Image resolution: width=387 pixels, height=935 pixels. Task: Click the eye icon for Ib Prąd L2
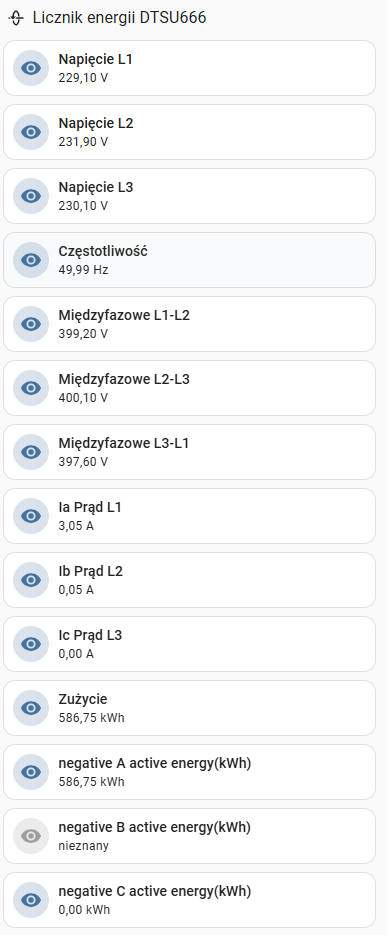pyautogui.click(x=31, y=580)
